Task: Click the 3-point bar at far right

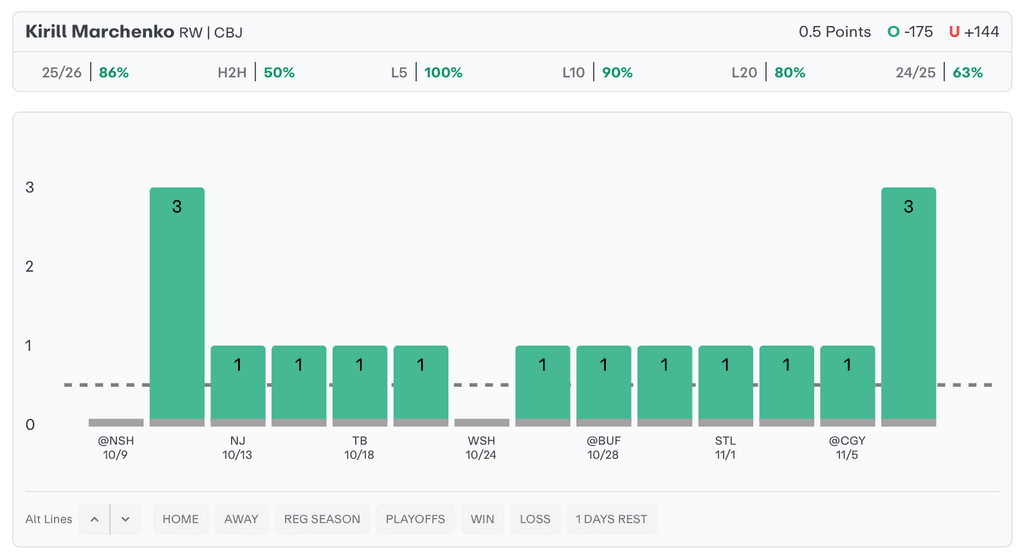Action: (908, 305)
